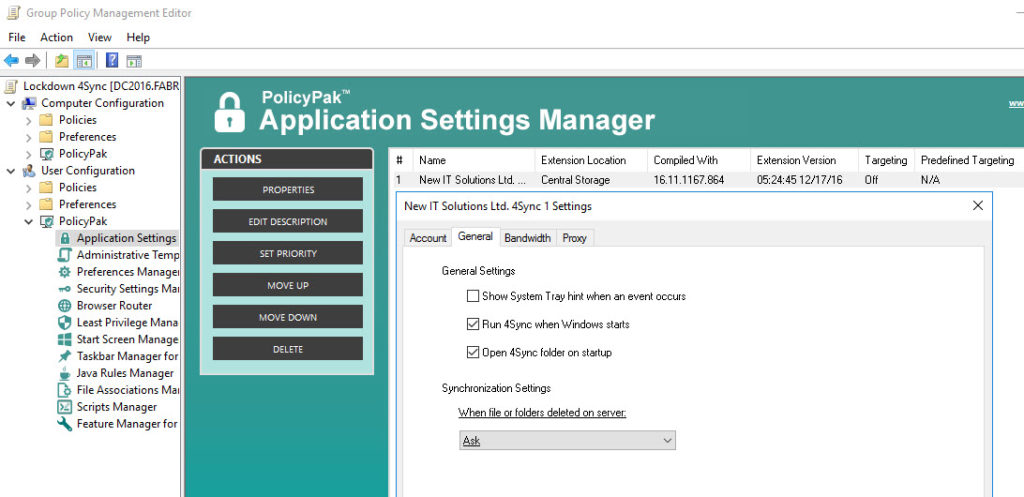Click the Predefined Targeting column header
The height and width of the screenshot is (497, 1024).
pyautogui.click(x=969, y=161)
